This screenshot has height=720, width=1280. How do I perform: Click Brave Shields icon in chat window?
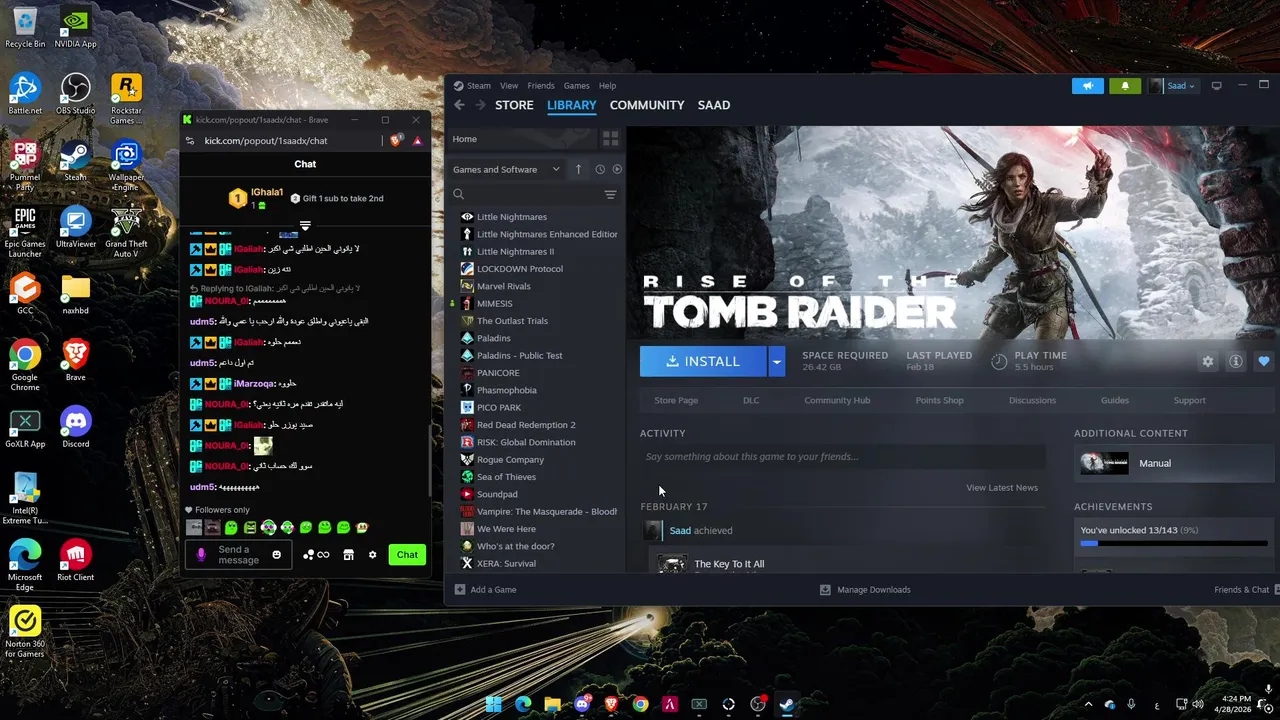click(x=396, y=141)
